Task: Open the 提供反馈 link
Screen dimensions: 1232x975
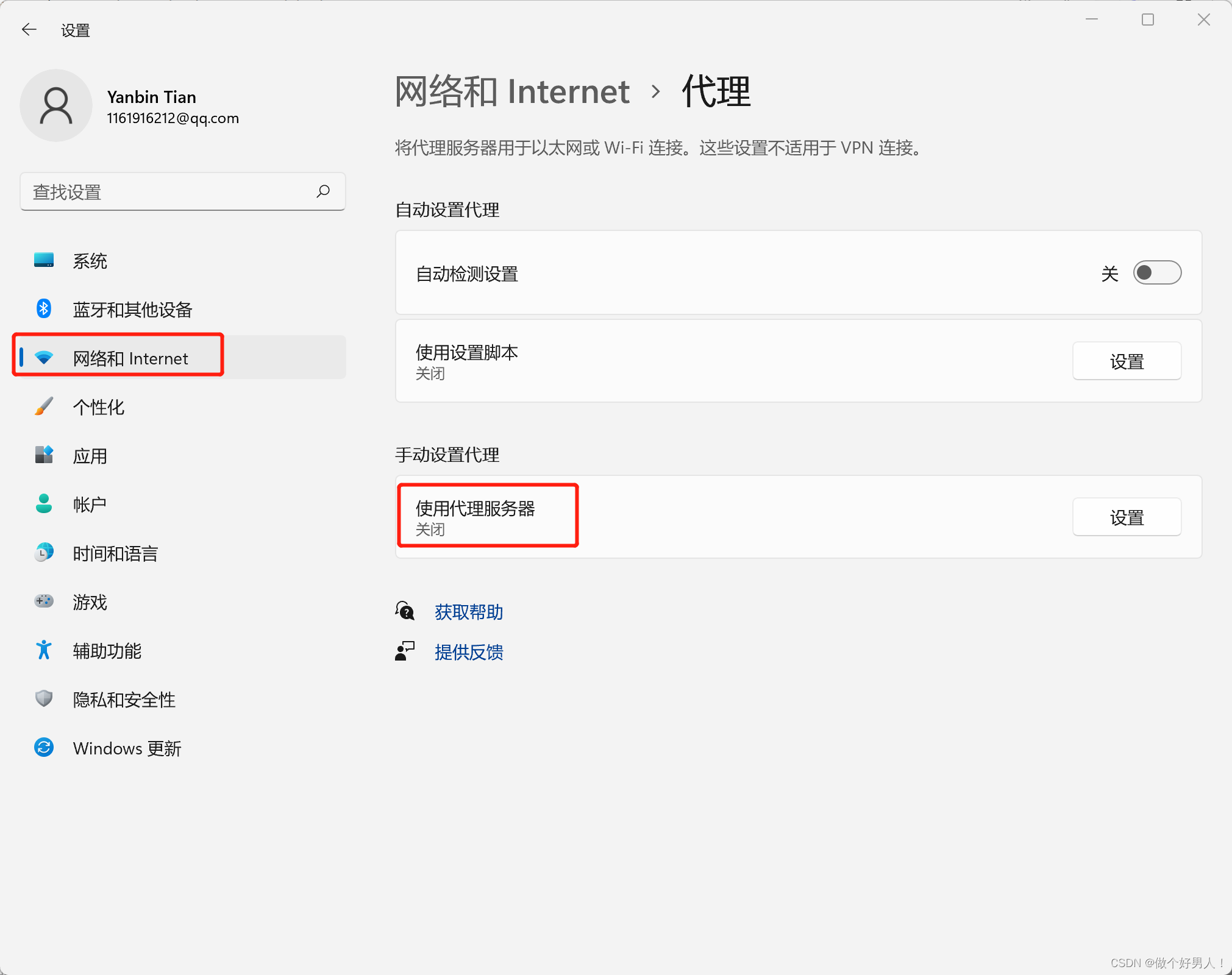Action: tap(469, 652)
